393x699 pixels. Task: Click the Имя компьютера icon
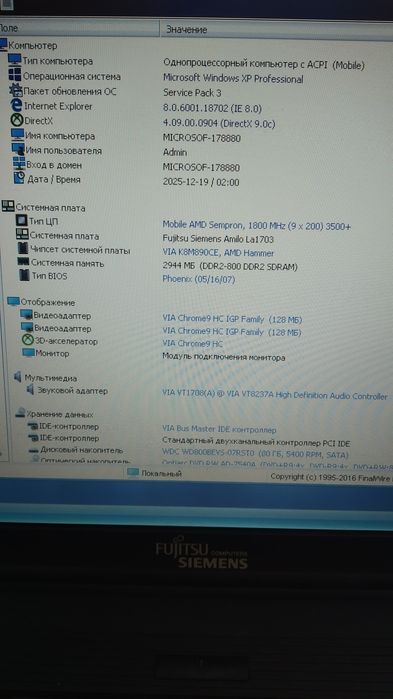pyautogui.click(x=18, y=135)
